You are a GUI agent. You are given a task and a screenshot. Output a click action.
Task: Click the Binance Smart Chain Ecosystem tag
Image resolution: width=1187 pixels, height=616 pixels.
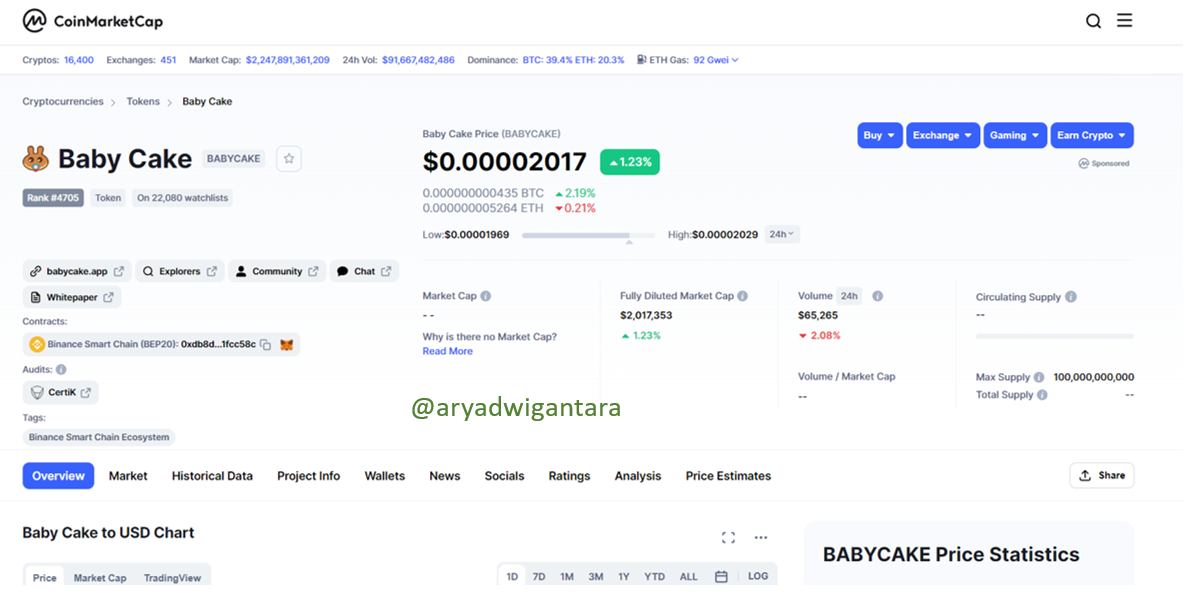coord(99,437)
